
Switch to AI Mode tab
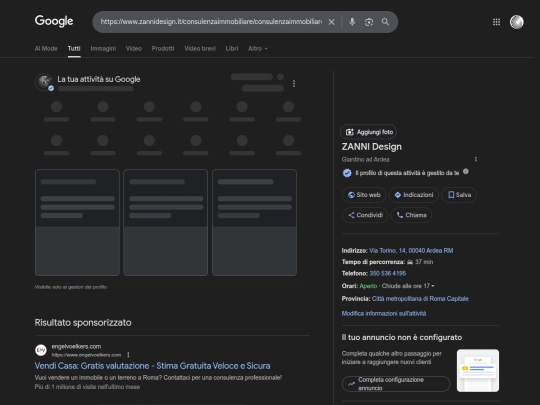pyautogui.click(x=46, y=49)
